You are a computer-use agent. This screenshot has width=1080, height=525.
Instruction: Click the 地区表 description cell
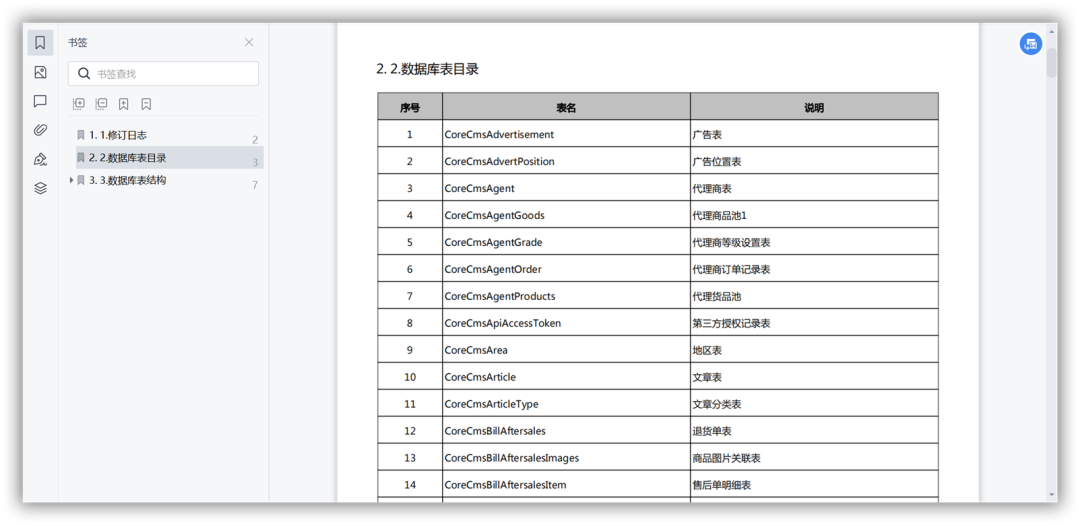pos(814,350)
